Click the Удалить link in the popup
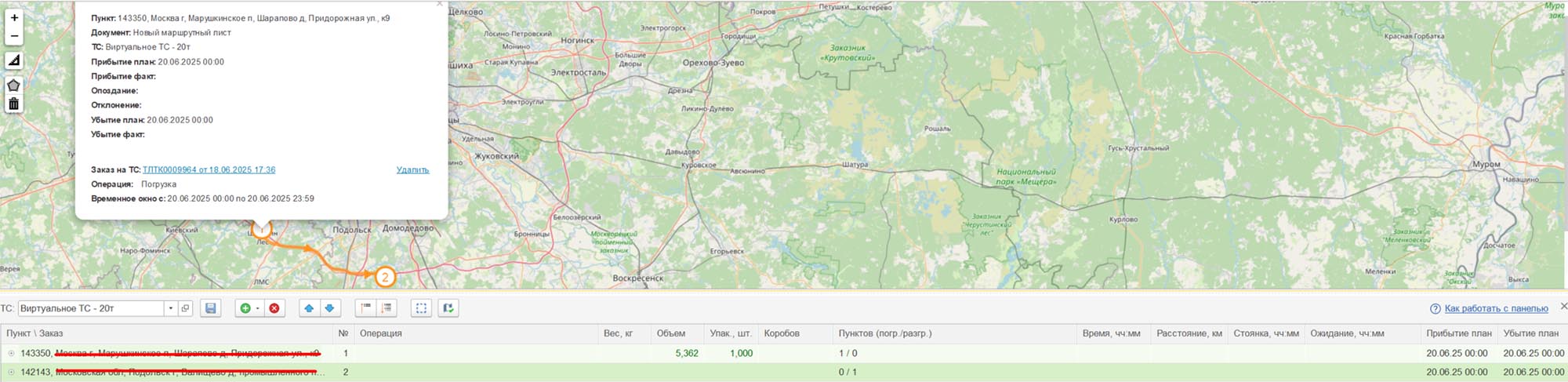1568x382 pixels. click(x=412, y=169)
